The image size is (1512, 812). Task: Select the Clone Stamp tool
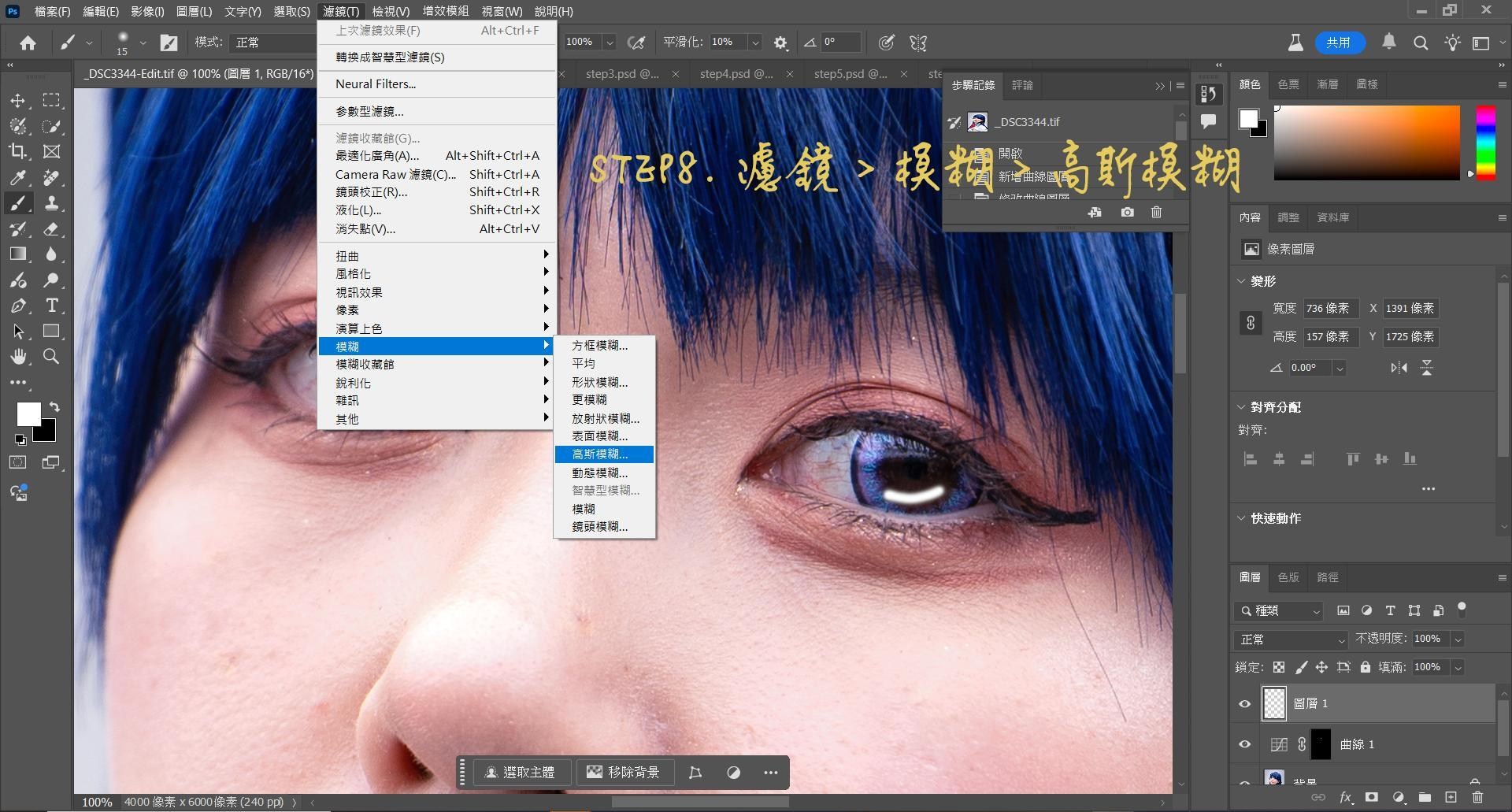click(51, 203)
